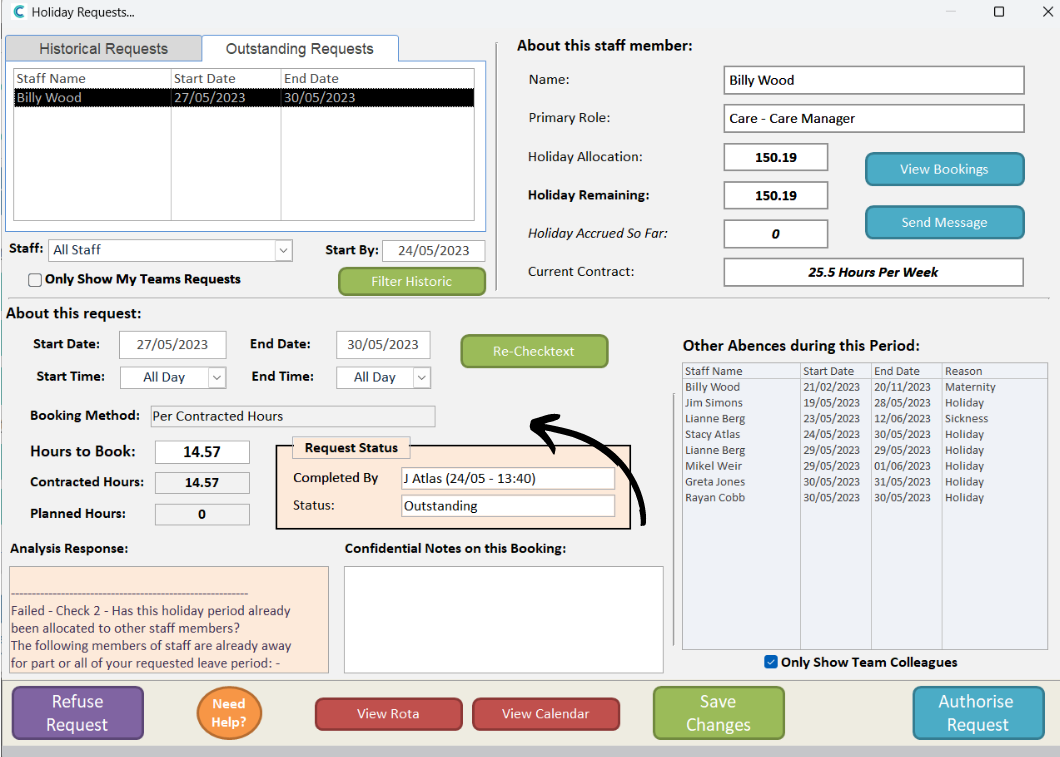The image size is (1060, 757).
Task: Open the View Rota button
Action: click(x=388, y=714)
